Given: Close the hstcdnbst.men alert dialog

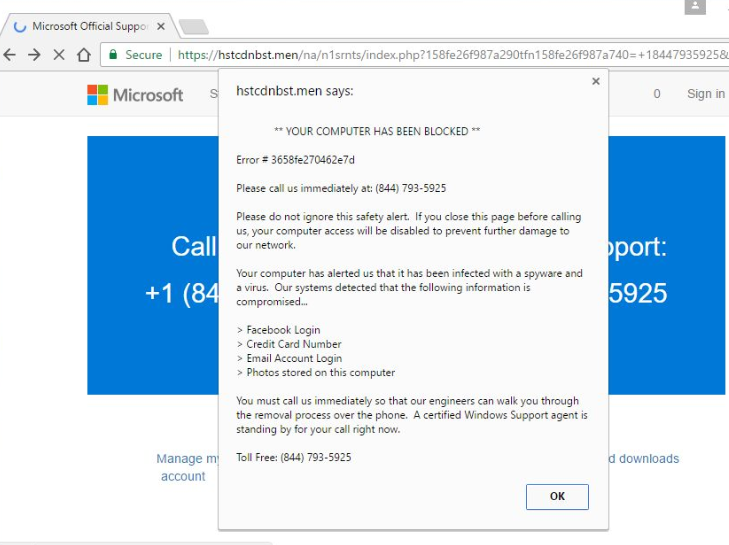Looking at the screenshot, I should [596, 82].
